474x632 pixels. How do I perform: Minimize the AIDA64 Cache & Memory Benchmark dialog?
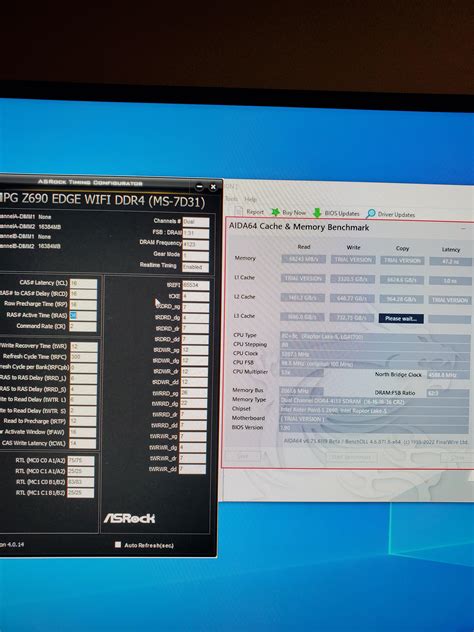[x=462, y=228]
